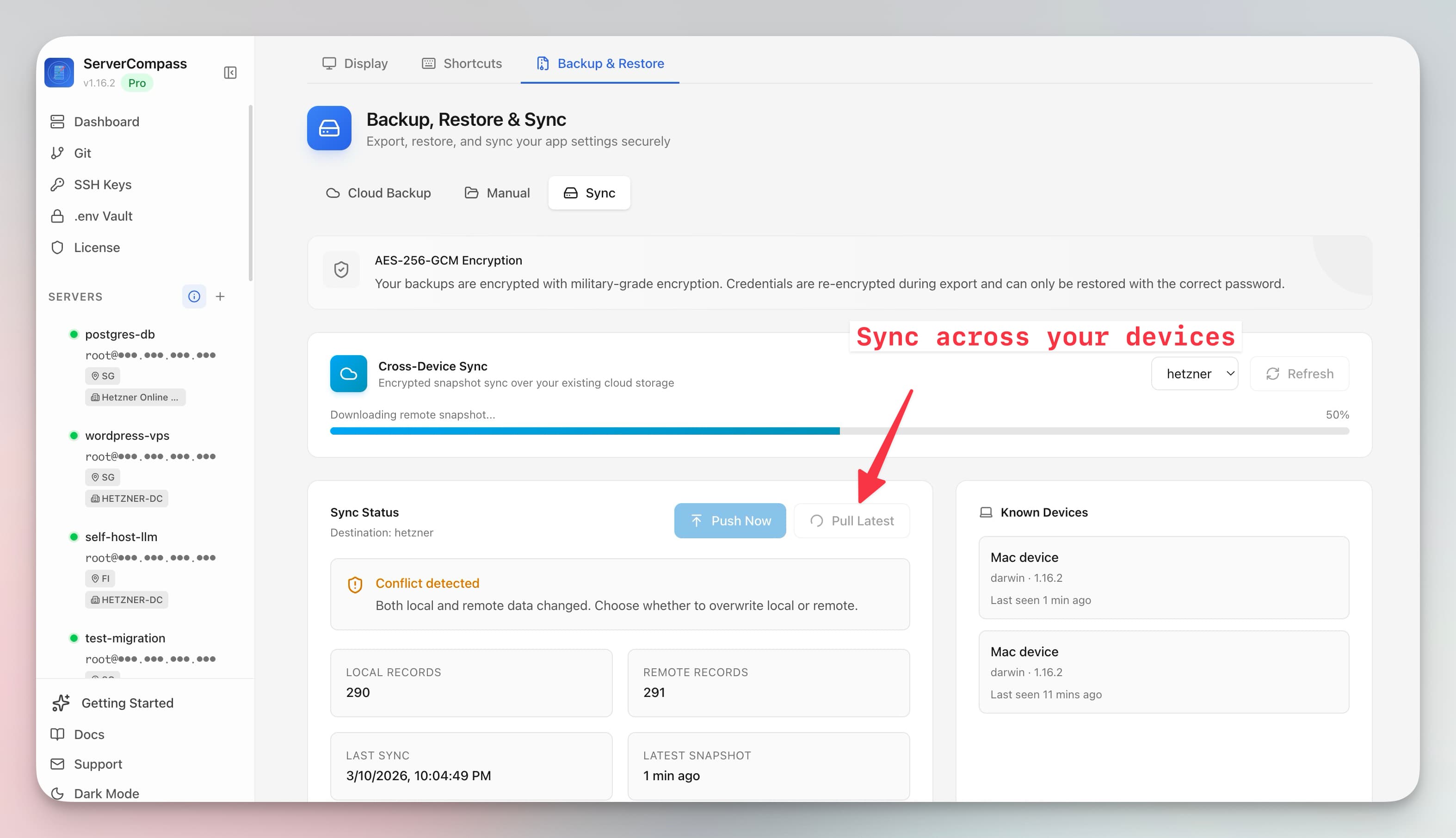
Task: Select the postgres-db server entry
Action: [x=120, y=334]
